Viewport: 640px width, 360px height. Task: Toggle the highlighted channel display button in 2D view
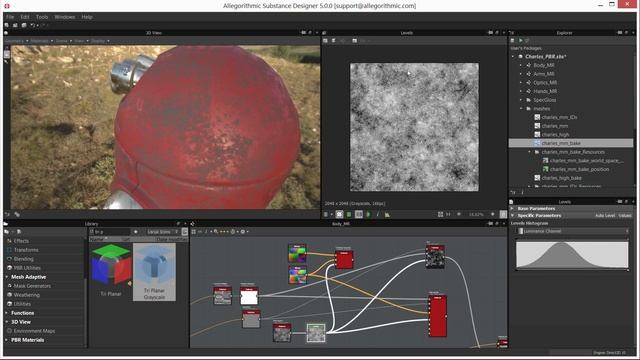tap(339, 214)
